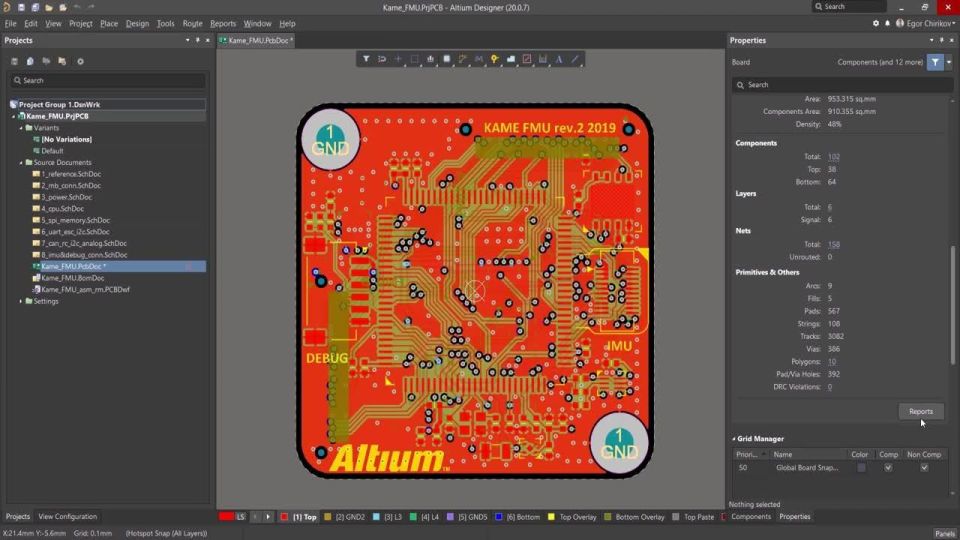
Task: Open the Reports menu
Action: coord(223,23)
